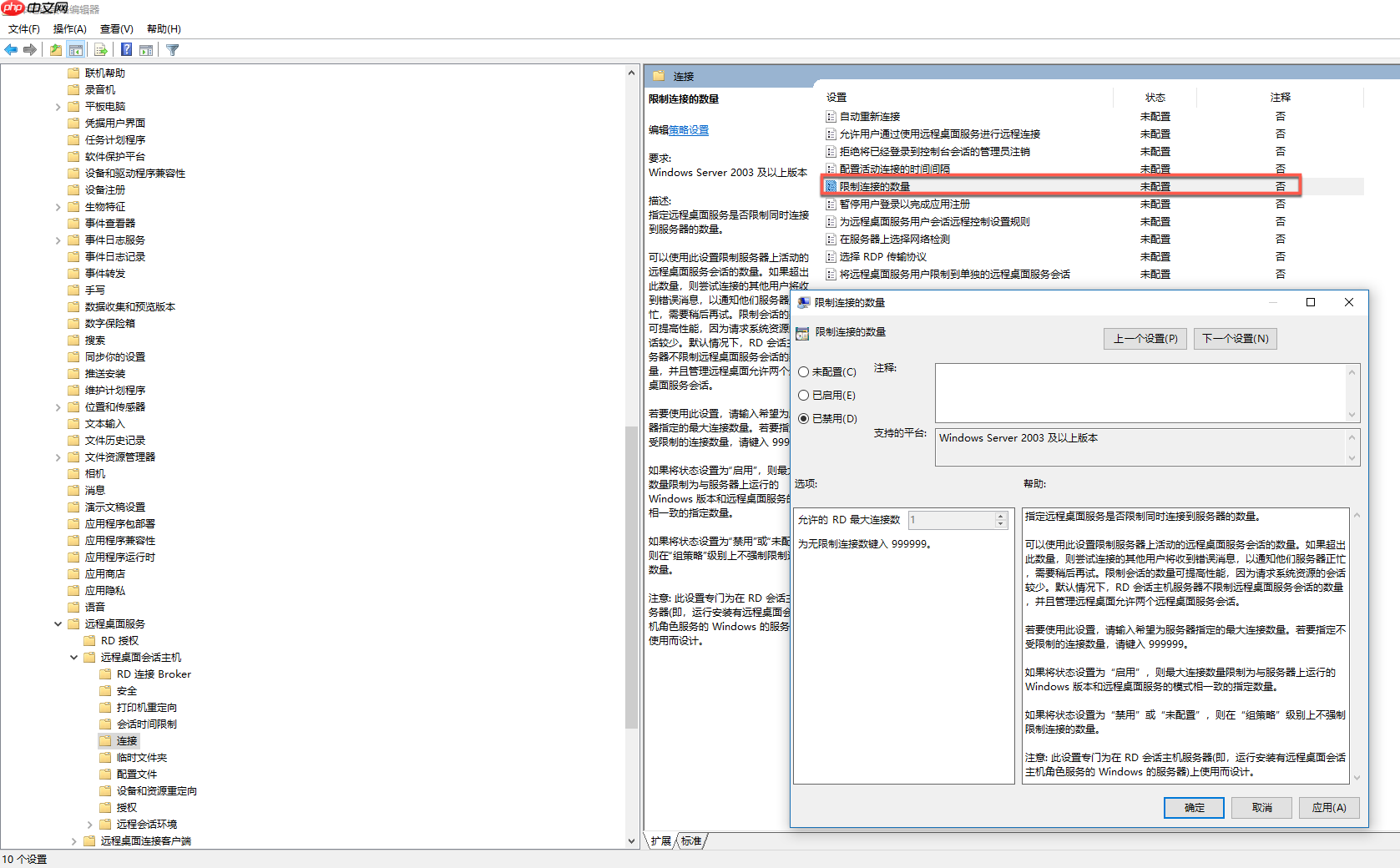Open the 操作(A) menu
This screenshot has width=1400, height=868.
tap(70, 29)
